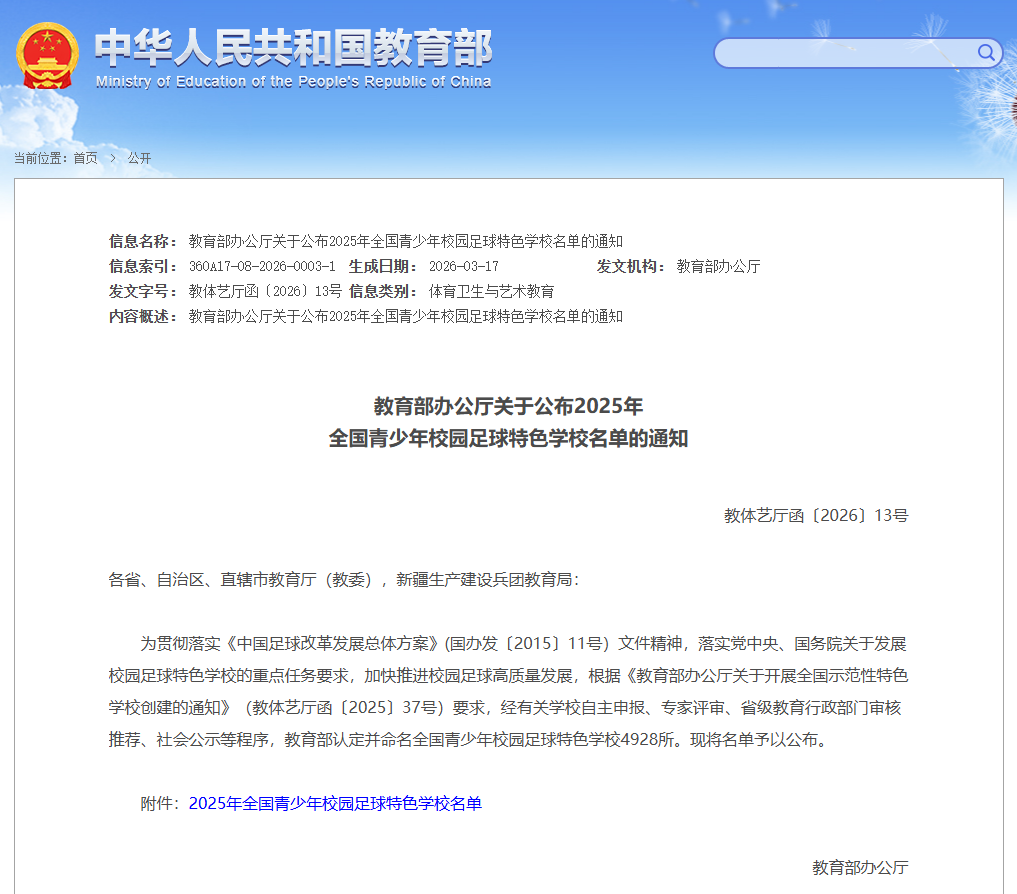Click the 中华人民共和国教育部 site title
The width and height of the screenshot is (1017, 894).
(293, 46)
